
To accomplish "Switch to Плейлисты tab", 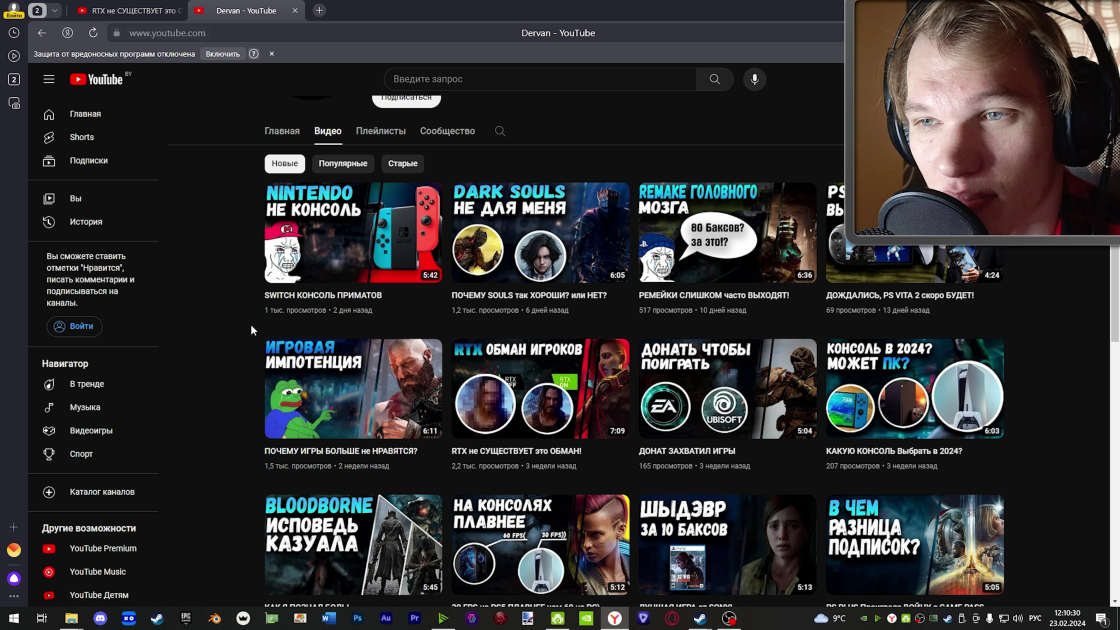I will pyautogui.click(x=381, y=131).
